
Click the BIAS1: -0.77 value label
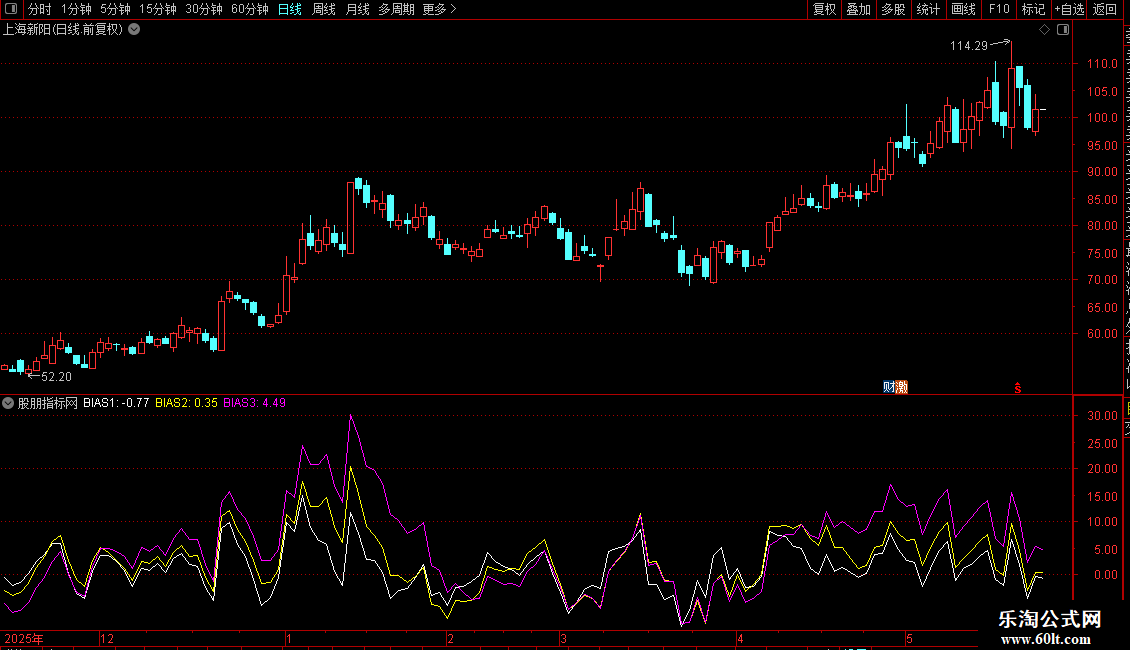(116, 403)
